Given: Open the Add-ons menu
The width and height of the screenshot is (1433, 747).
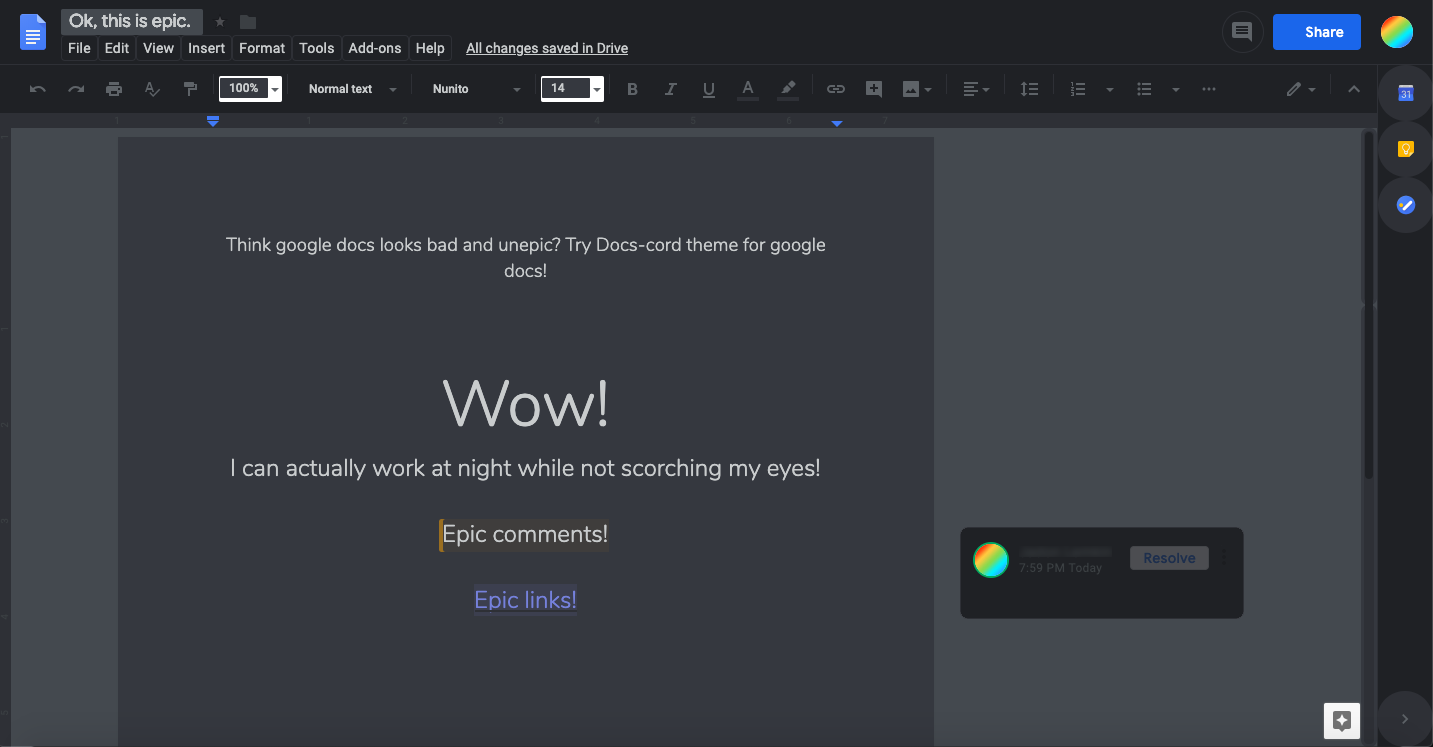Looking at the screenshot, I should point(375,48).
